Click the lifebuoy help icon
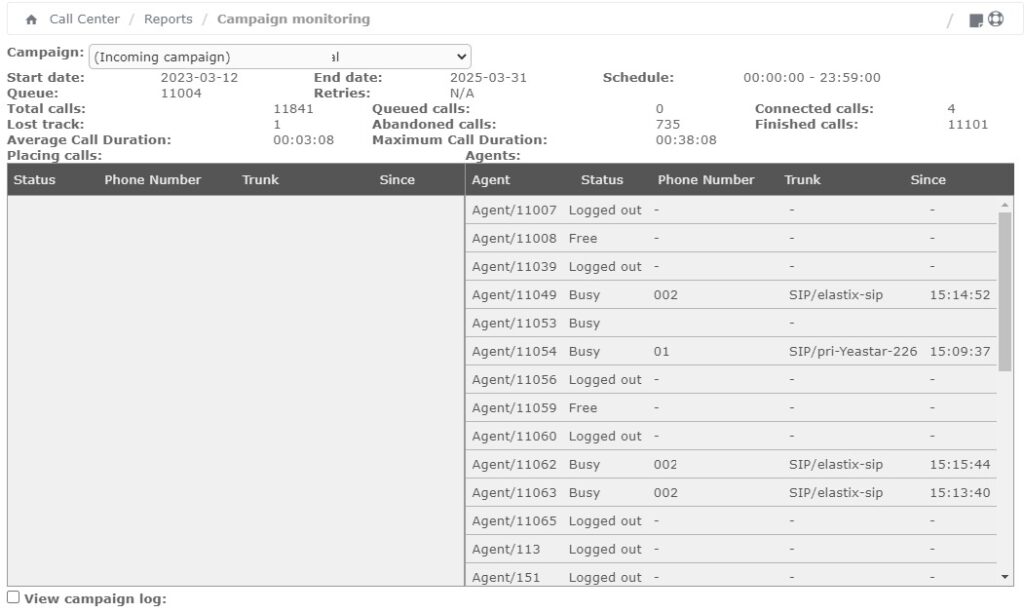 [995, 19]
